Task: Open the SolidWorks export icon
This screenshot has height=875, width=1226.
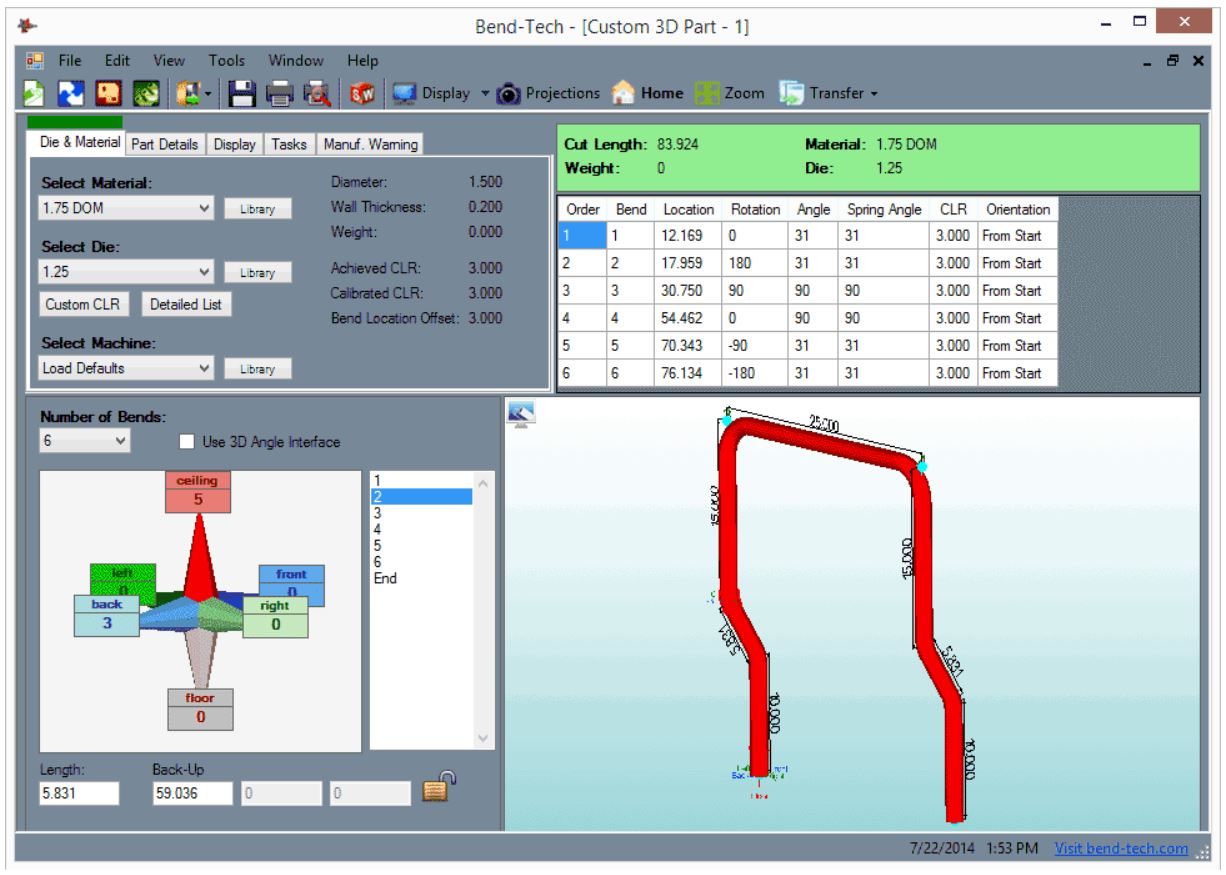Action: point(362,93)
